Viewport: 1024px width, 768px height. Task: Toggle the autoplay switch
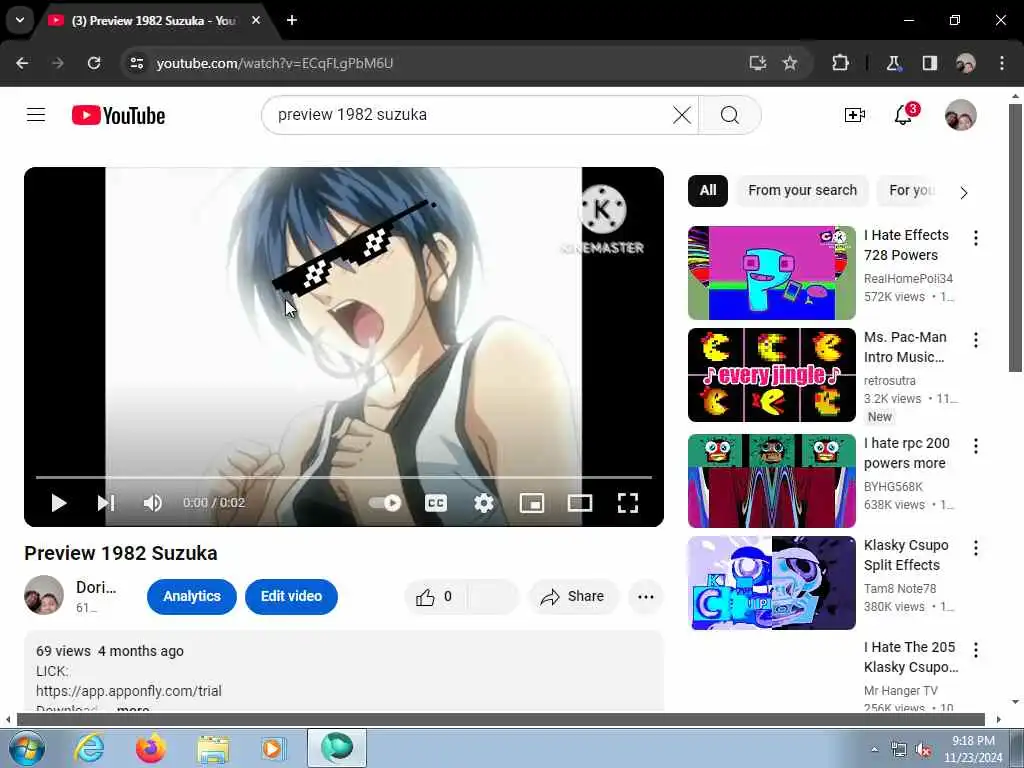pyautogui.click(x=385, y=503)
